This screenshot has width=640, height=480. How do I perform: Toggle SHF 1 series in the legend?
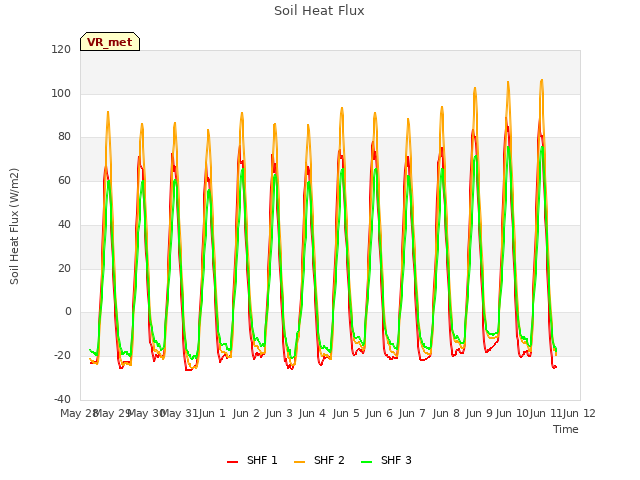point(252,460)
